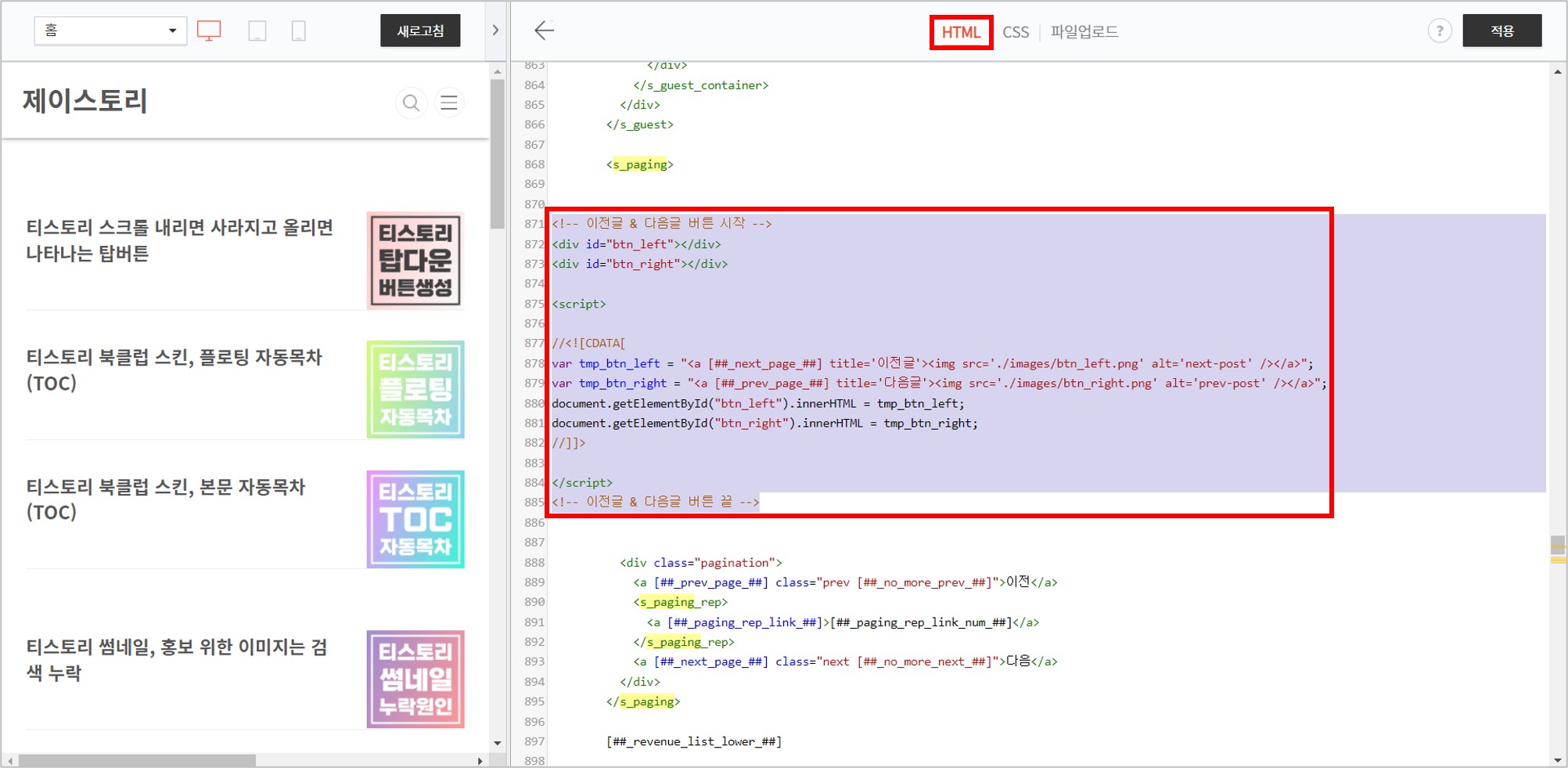Click line 864 </s_guest_container> code
1568x768 pixels.
(x=700, y=85)
